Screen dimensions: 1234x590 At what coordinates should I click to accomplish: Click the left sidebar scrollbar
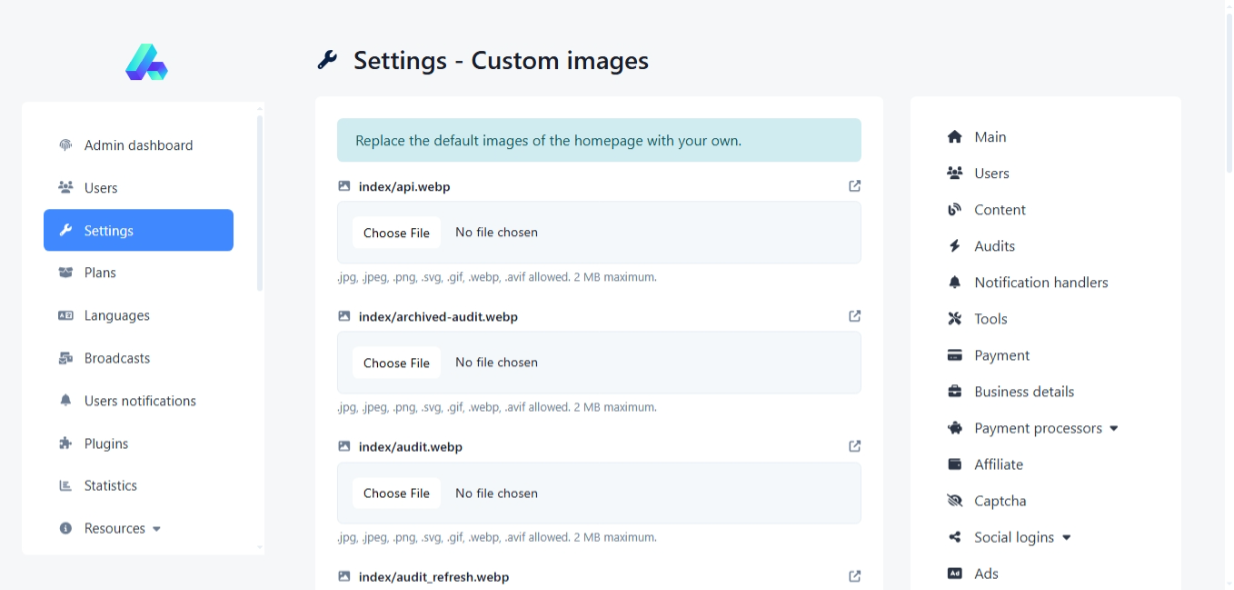(260, 200)
